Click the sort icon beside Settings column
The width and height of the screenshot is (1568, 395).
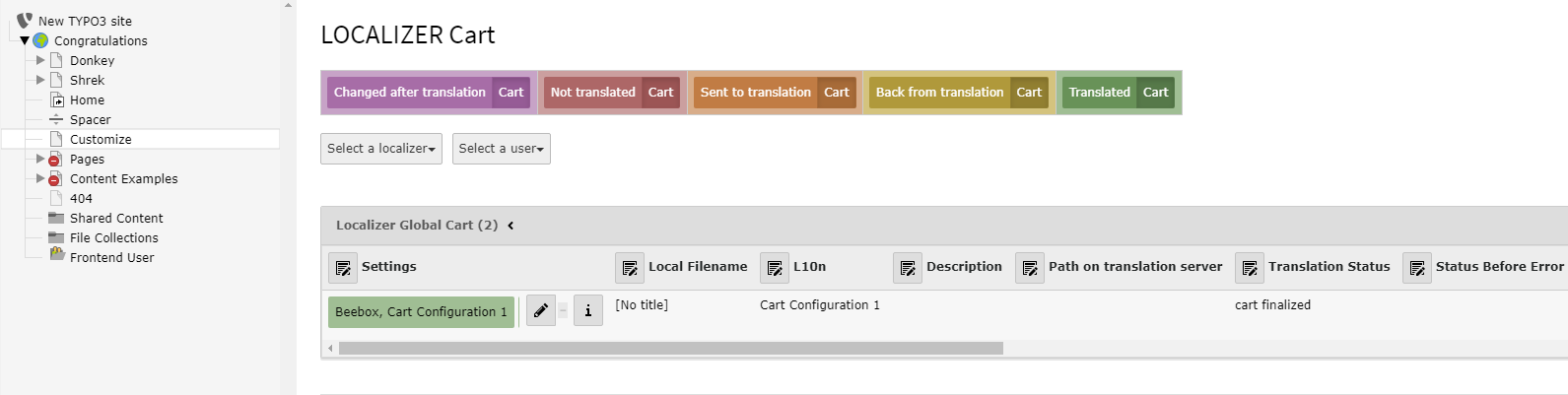click(x=343, y=267)
